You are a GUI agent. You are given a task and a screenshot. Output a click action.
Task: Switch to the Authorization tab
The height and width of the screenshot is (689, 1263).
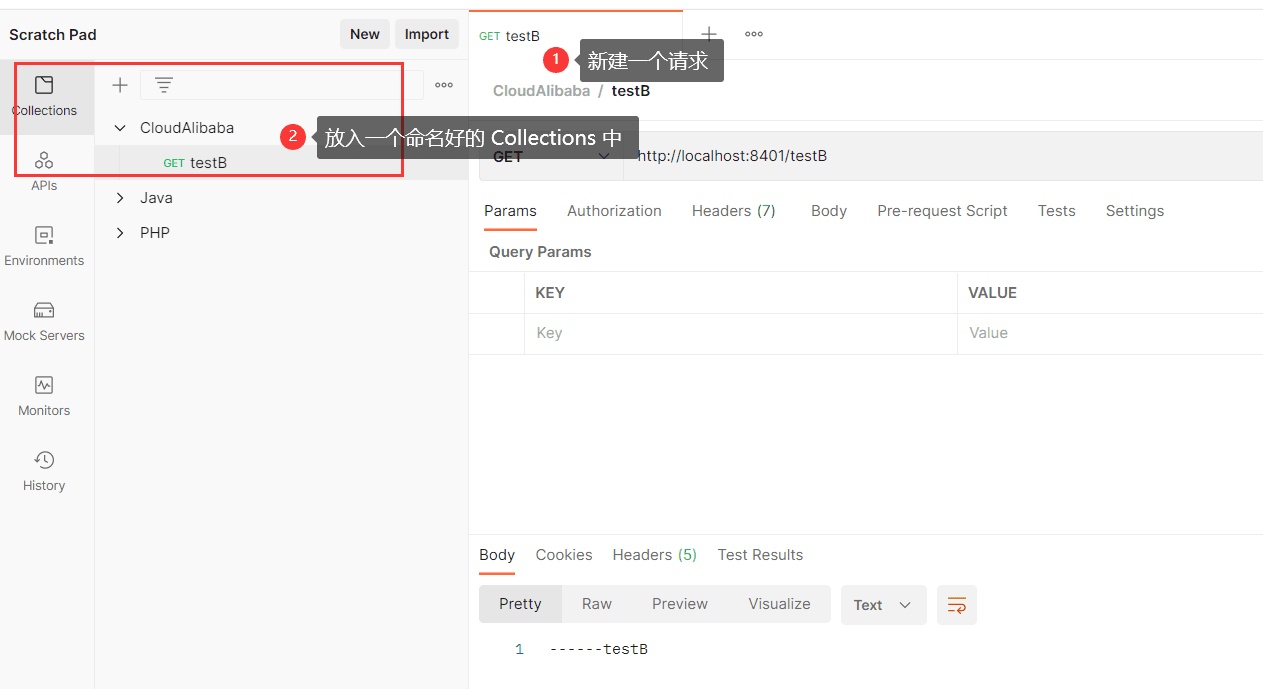tap(614, 211)
